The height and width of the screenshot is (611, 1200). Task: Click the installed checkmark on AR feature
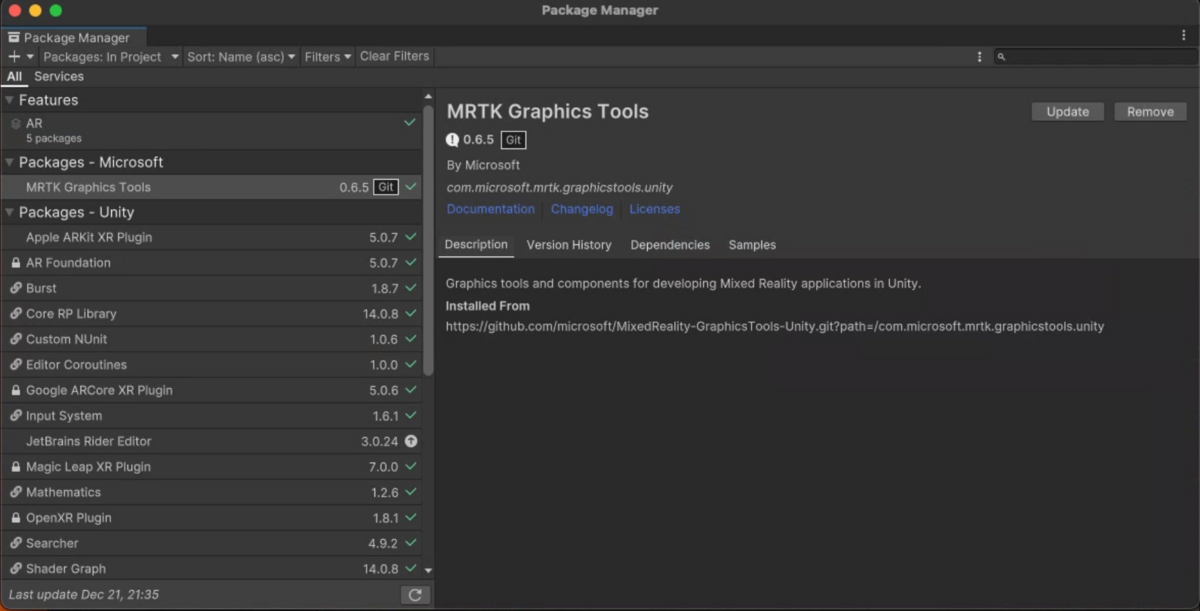pyautogui.click(x=410, y=122)
